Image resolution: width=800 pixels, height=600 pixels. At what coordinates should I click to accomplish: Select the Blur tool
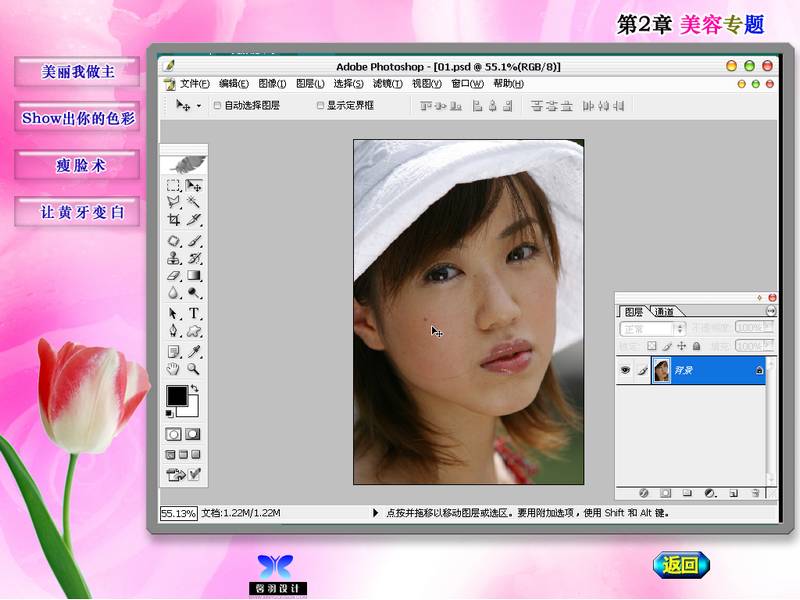click(173, 293)
